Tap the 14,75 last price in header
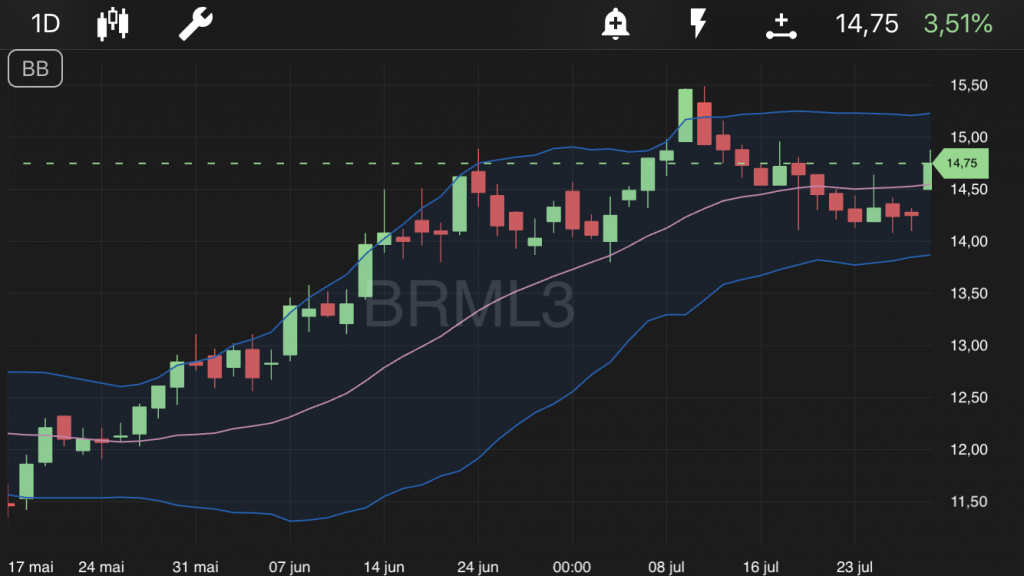 [867, 24]
